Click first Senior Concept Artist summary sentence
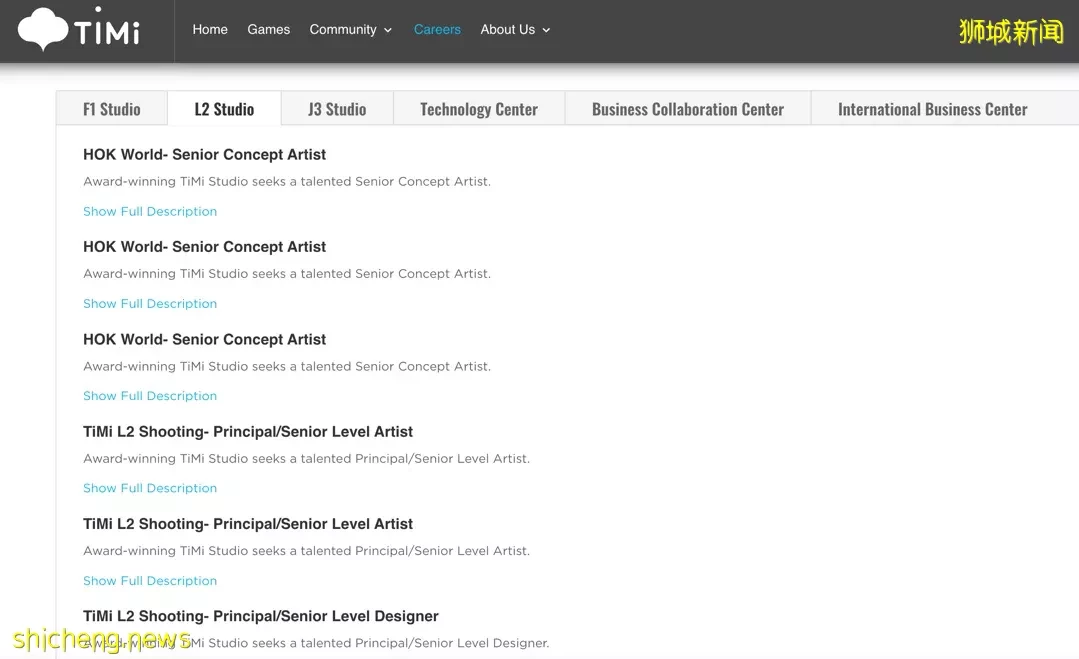The width and height of the screenshot is (1079, 659). pos(287,182)
